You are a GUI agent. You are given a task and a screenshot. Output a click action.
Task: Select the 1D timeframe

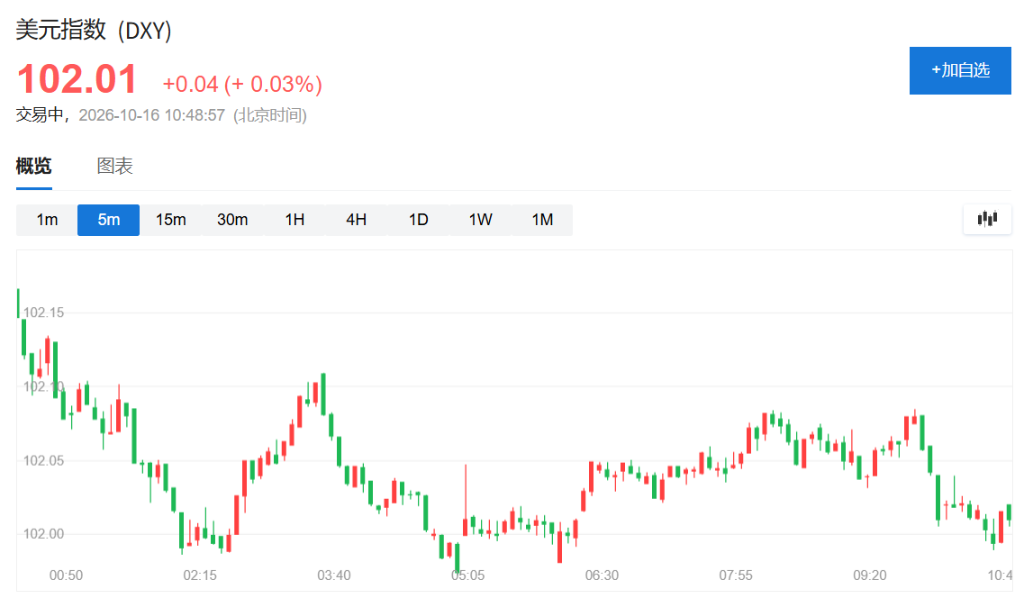419,220
